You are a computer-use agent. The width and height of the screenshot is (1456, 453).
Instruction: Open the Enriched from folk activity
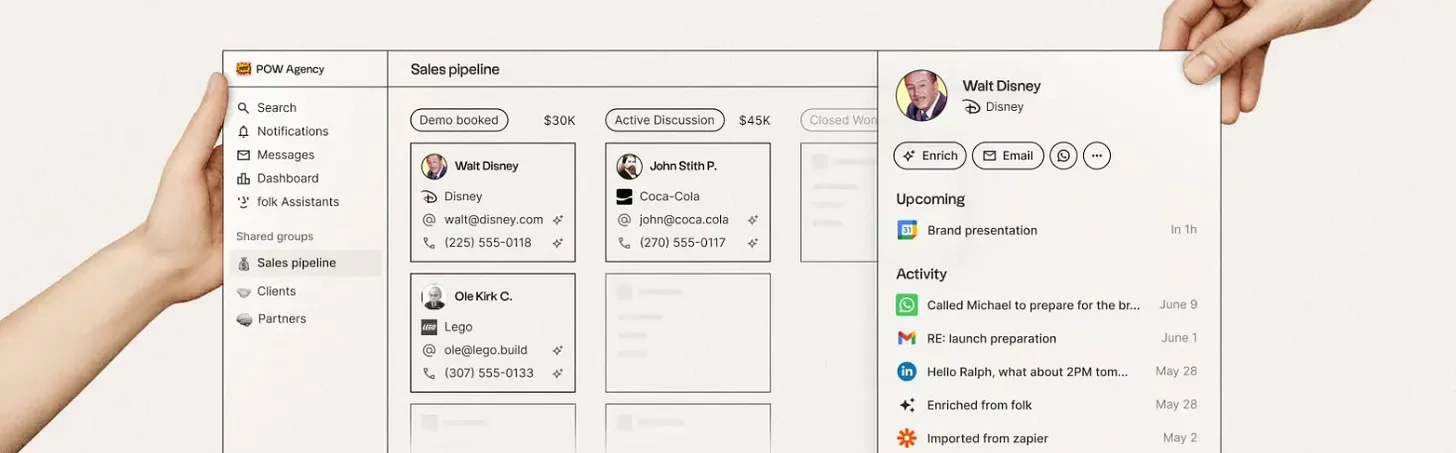[1047, 405]
